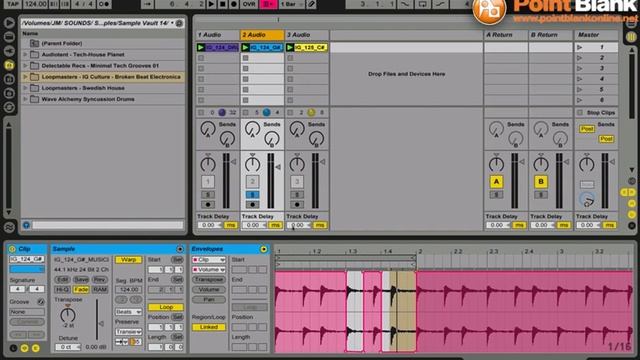Toggle Draw Mode pencil icon
Viewport: 640px width, 360px height.
[311, 4]
